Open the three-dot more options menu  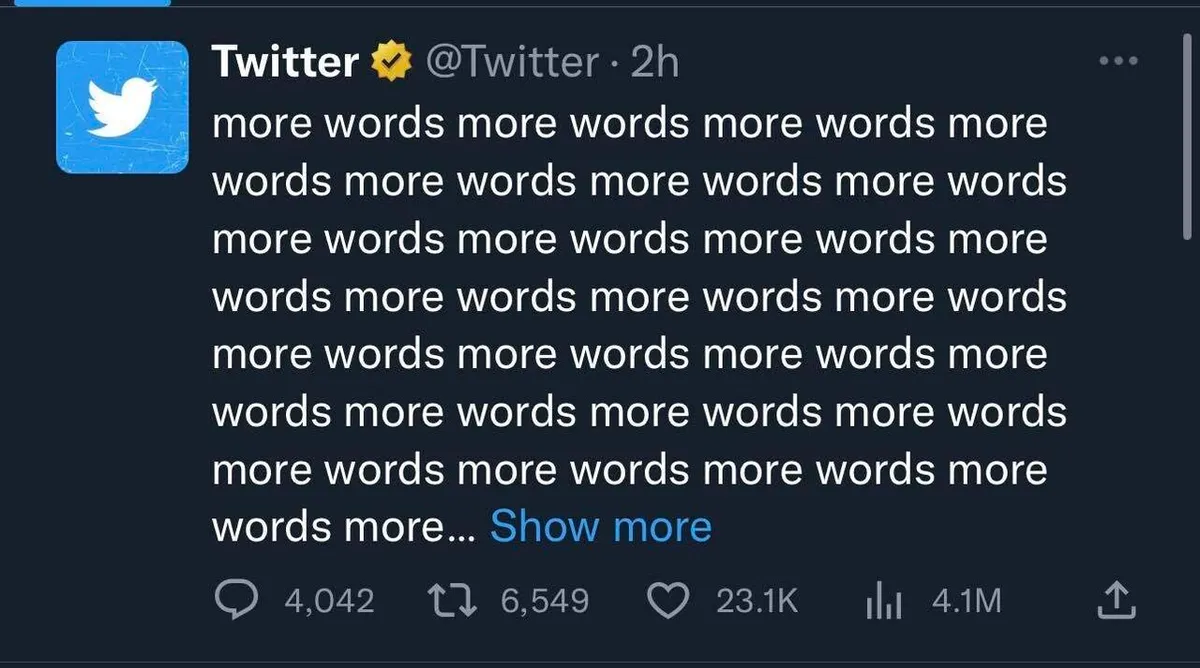(1118, 61)
